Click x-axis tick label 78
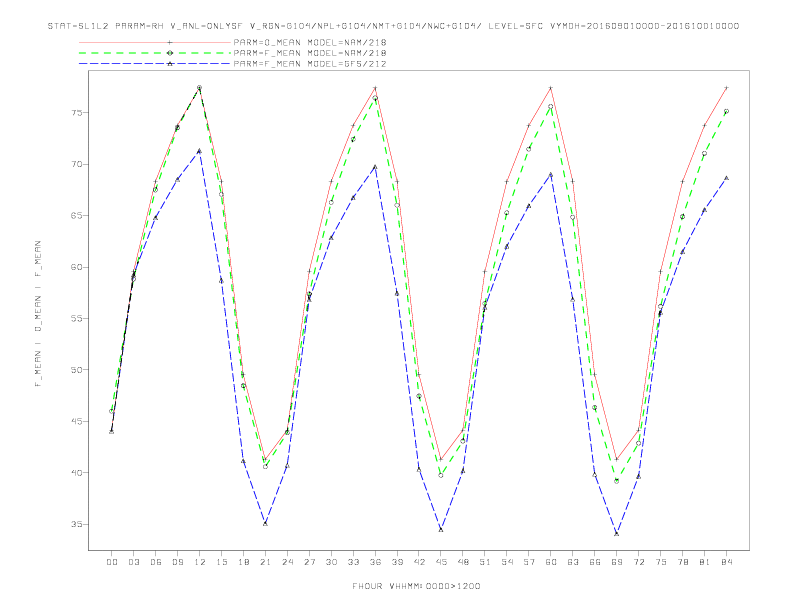 pos(683,562)
